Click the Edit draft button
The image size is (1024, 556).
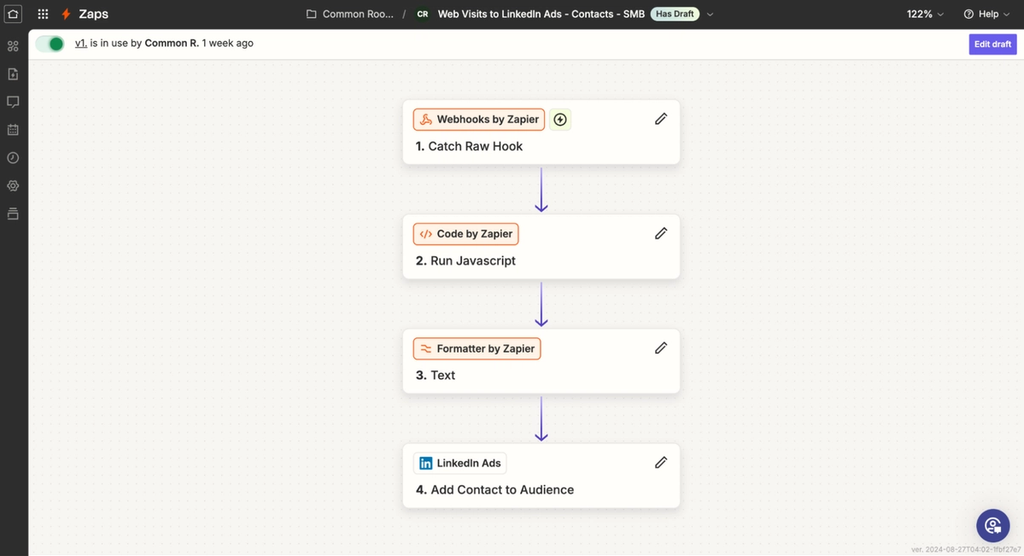(x=992, y=44)
